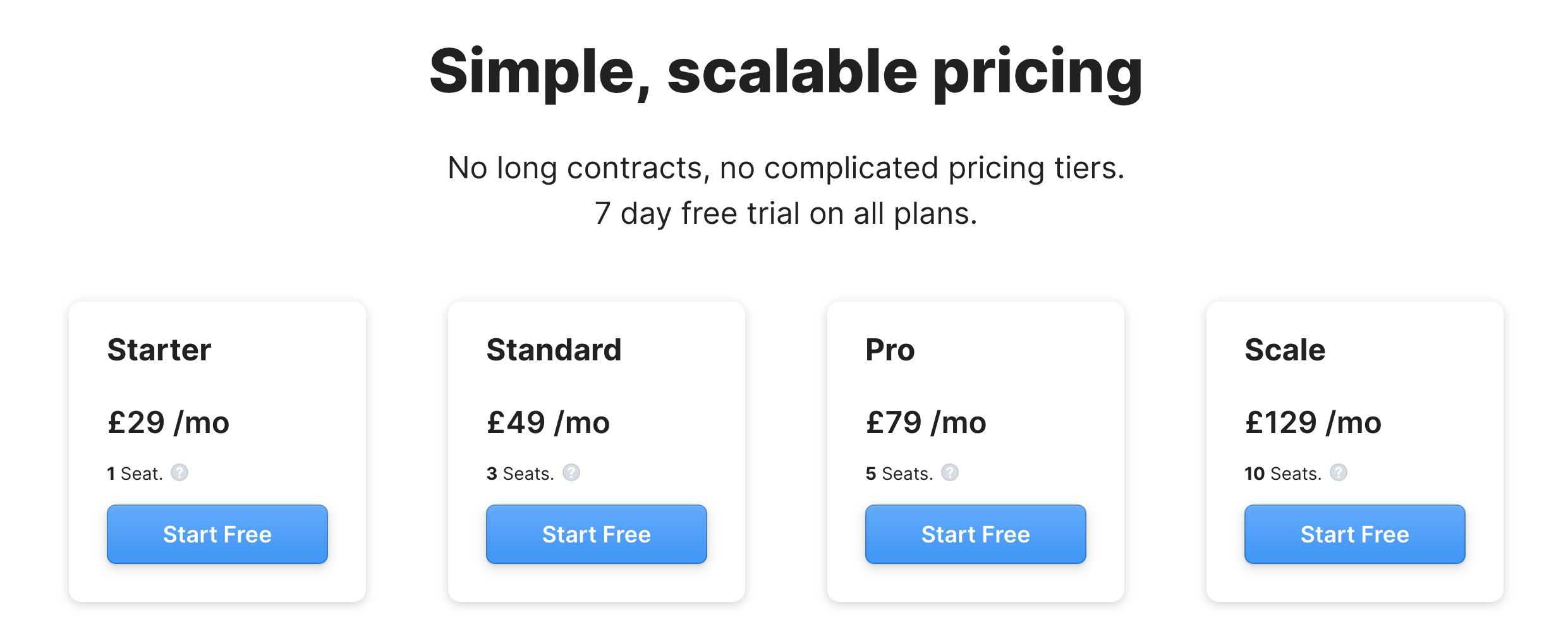Choose Start Free for the Pro plan
This screenshot has width=1568, height=624.
[976, 534]
